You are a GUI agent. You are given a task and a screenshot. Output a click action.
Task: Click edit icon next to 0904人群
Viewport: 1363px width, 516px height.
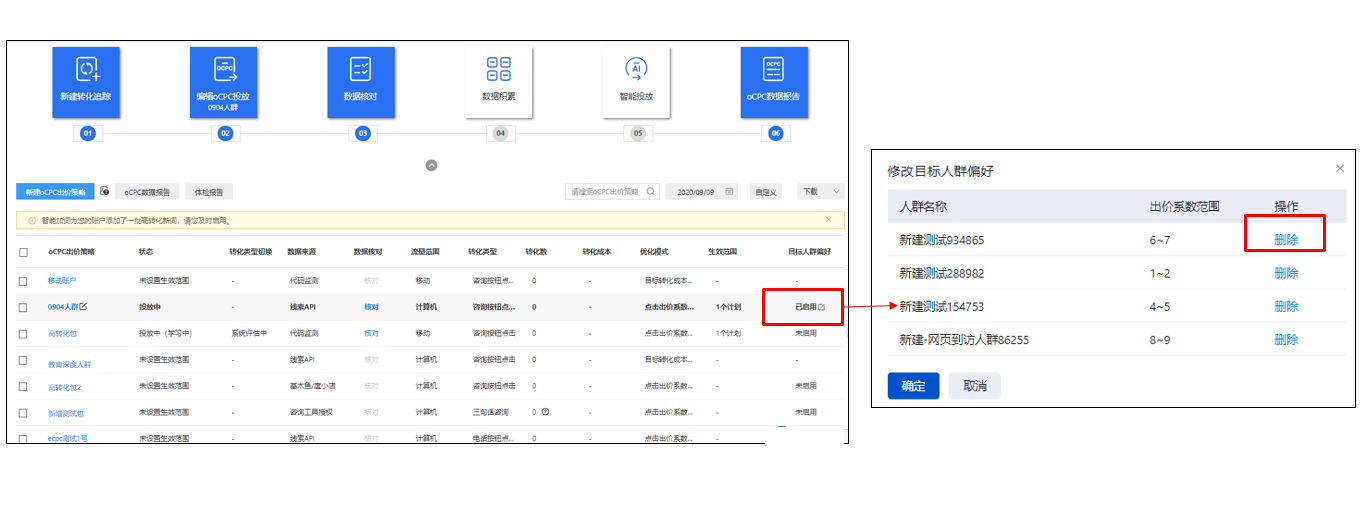[84, 307]
